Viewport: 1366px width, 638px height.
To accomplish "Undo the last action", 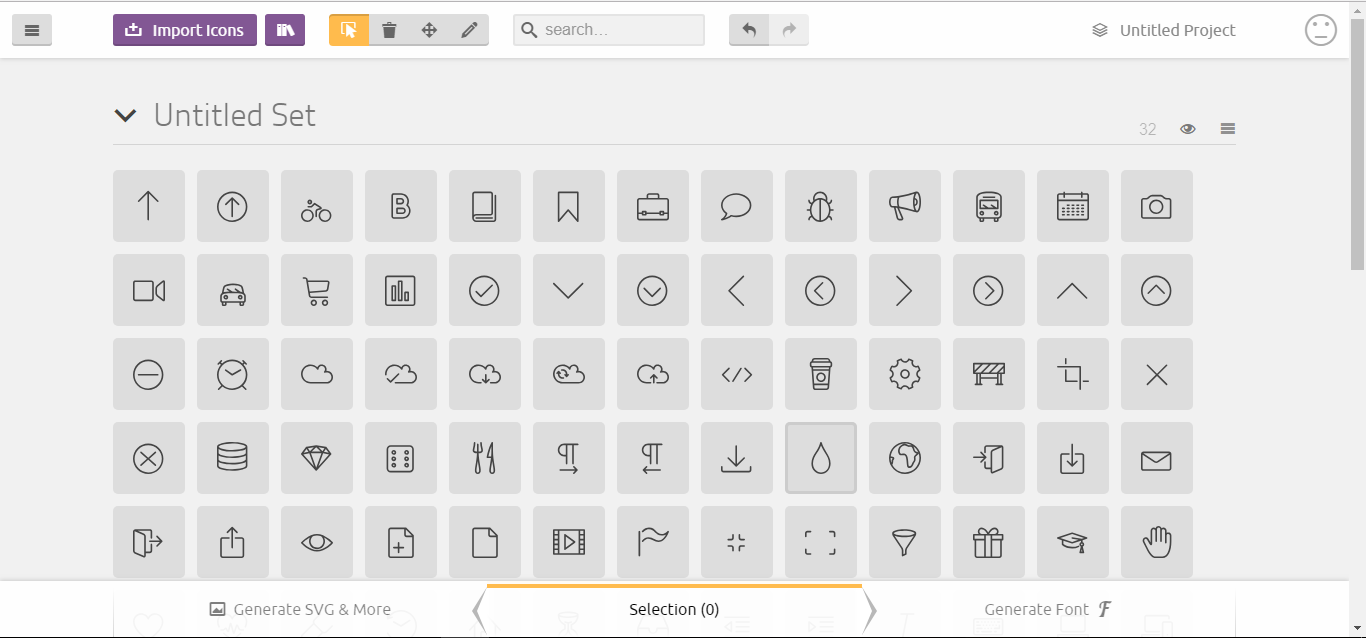I will (749, 30).
